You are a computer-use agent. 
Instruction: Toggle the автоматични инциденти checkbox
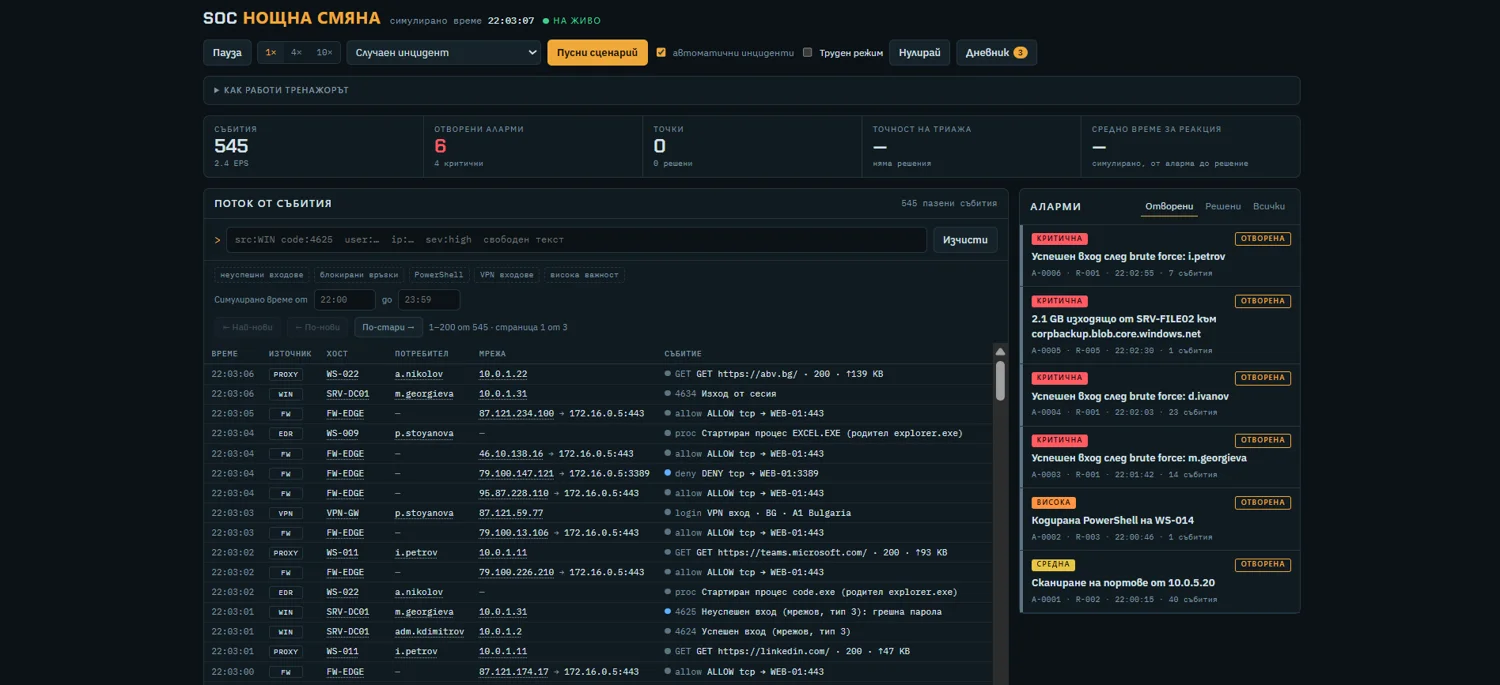point(661,53)
